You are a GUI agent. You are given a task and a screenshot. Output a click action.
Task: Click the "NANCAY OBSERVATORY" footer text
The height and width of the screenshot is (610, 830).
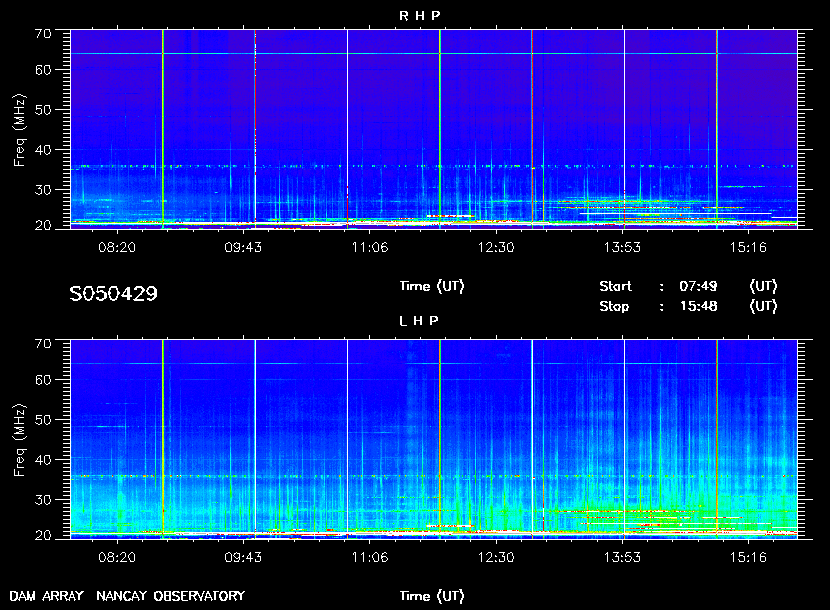click(170, 596)
